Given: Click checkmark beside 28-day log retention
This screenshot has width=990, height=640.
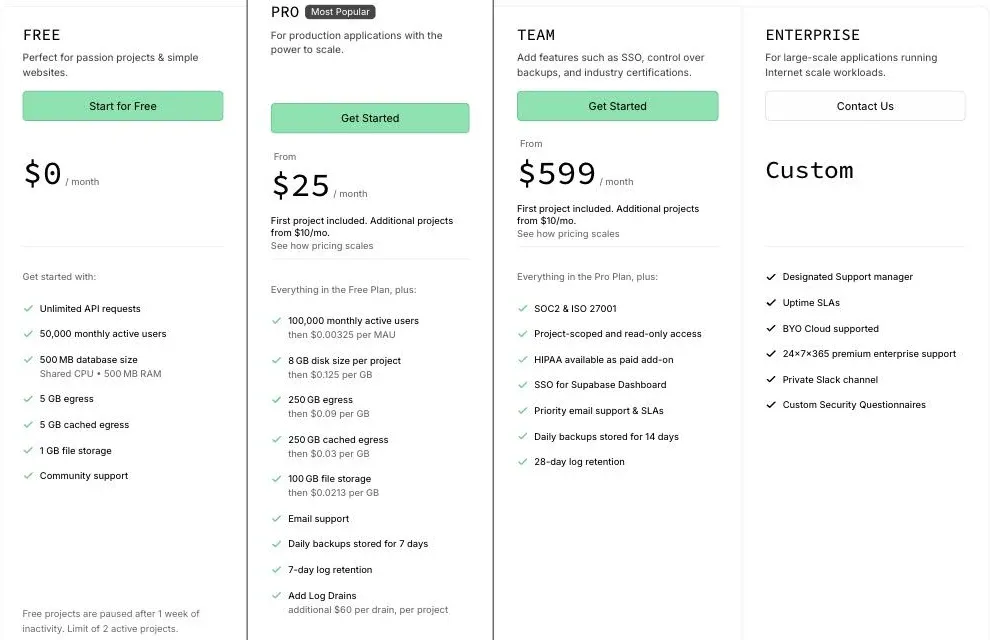Looking at the screenshot, I should pyautogui.click(x=522, y=462).
